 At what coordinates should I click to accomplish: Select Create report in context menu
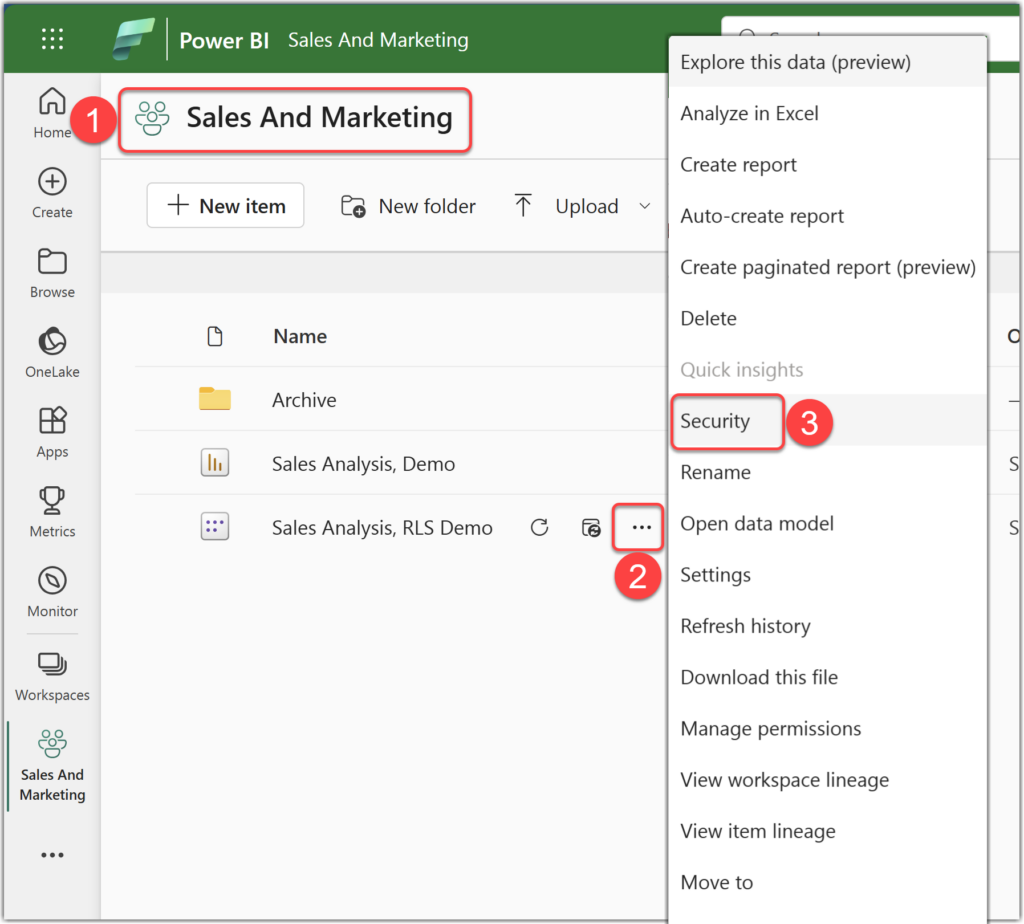[827, 165]
